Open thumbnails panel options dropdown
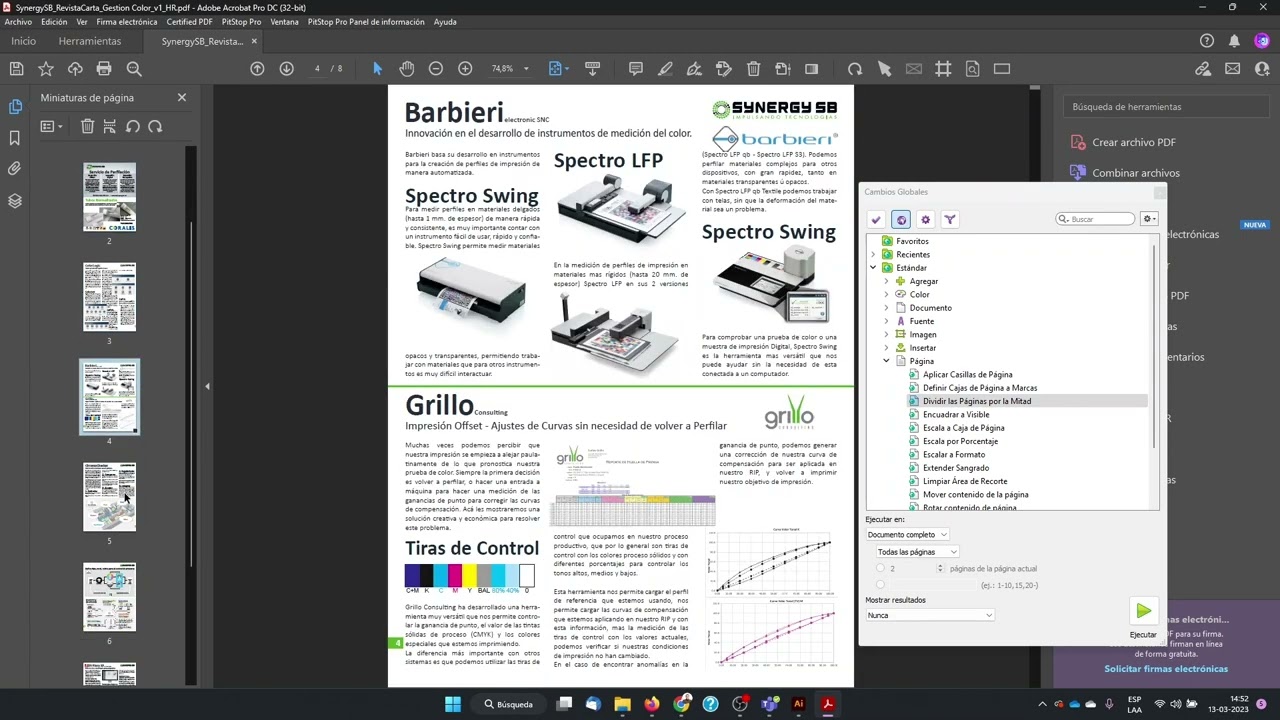This screenshot has height=720, width=1280. pyautogui.click(x=51, y=126)
